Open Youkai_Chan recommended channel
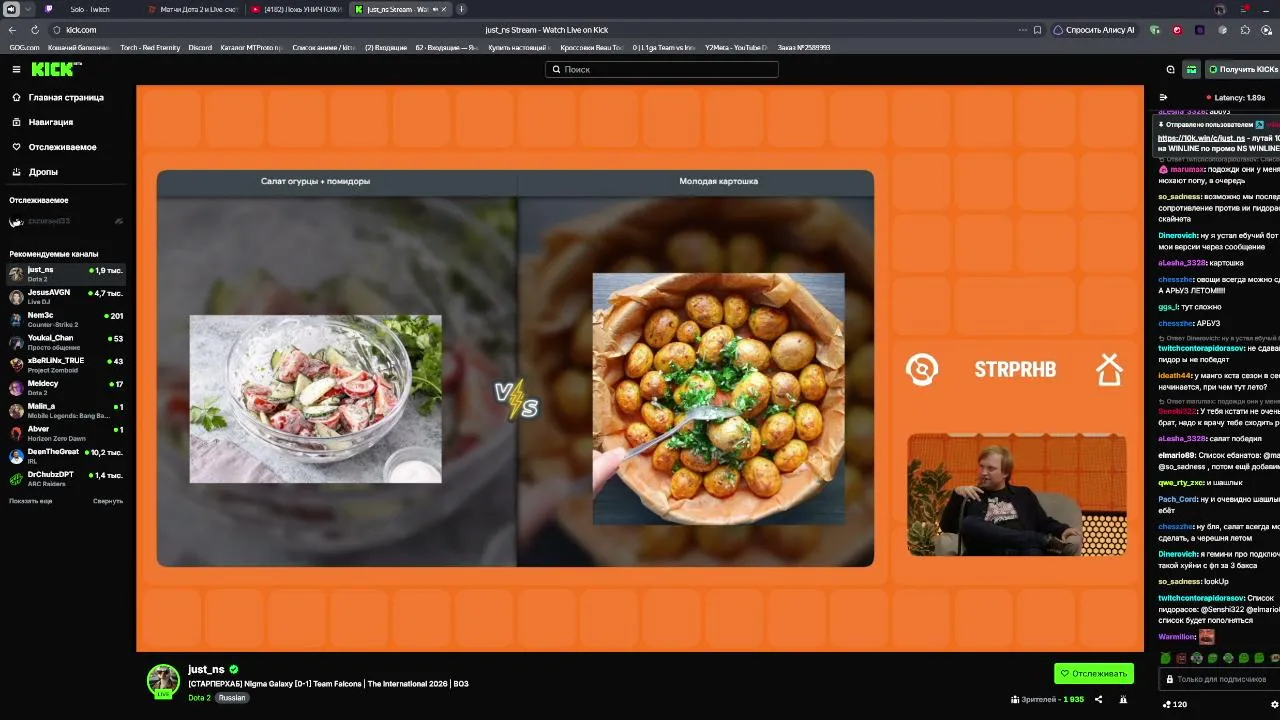 tap(66, 343)
